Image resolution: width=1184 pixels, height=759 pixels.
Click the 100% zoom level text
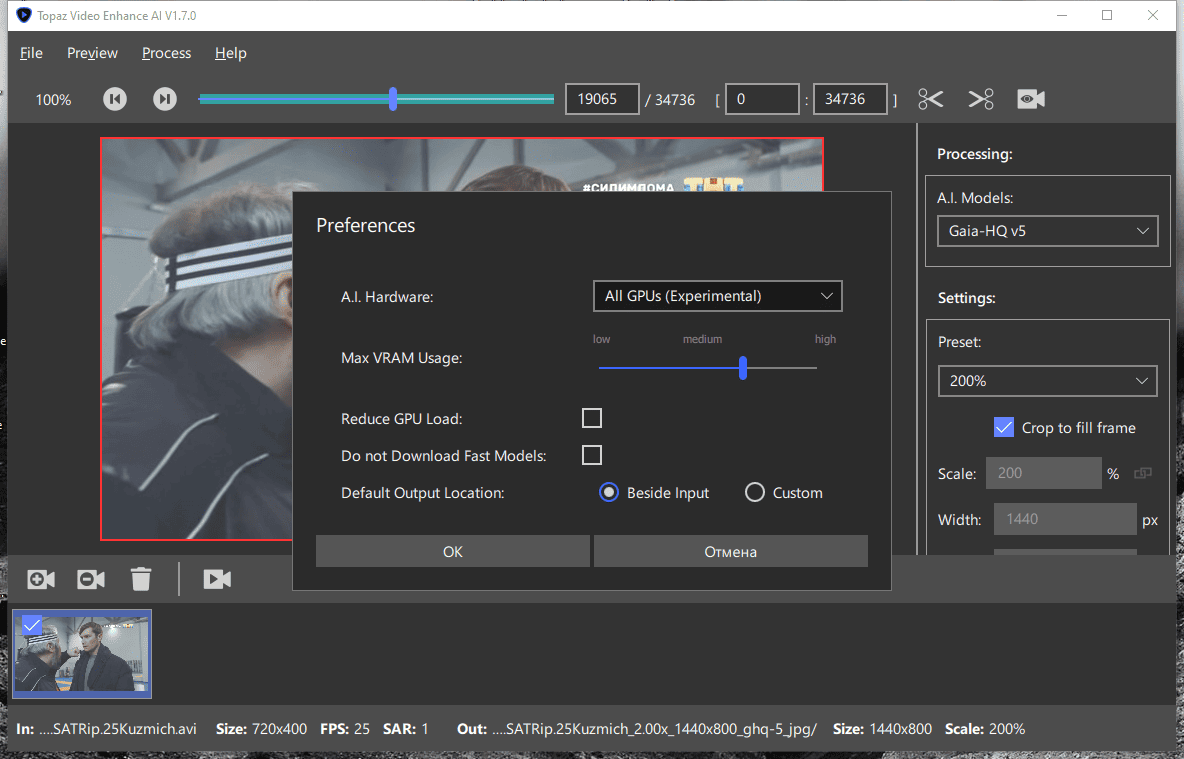pyautogui.click(x=53, y=100)
